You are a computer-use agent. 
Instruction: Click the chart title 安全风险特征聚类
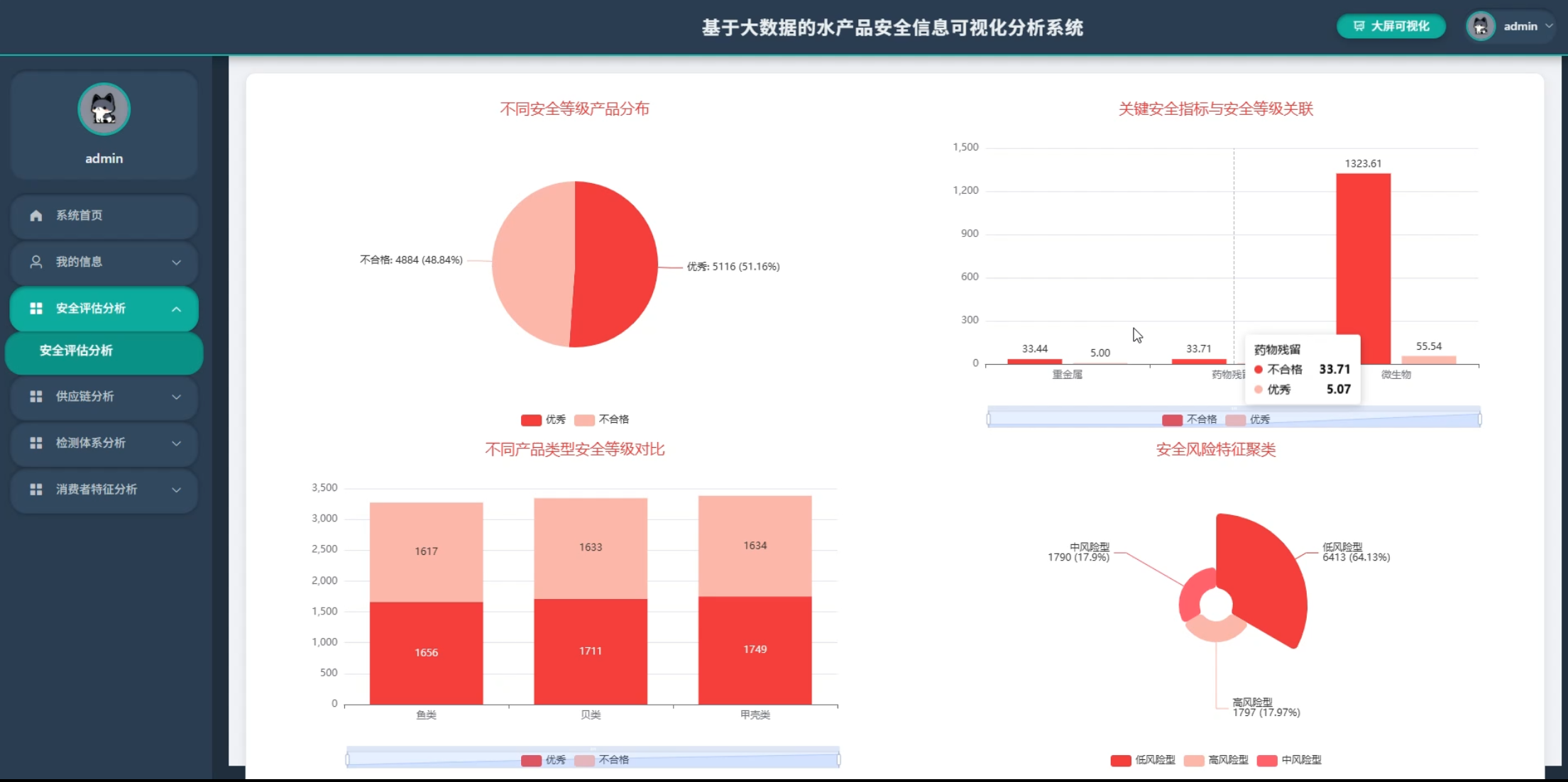(x=1216, y=449)
